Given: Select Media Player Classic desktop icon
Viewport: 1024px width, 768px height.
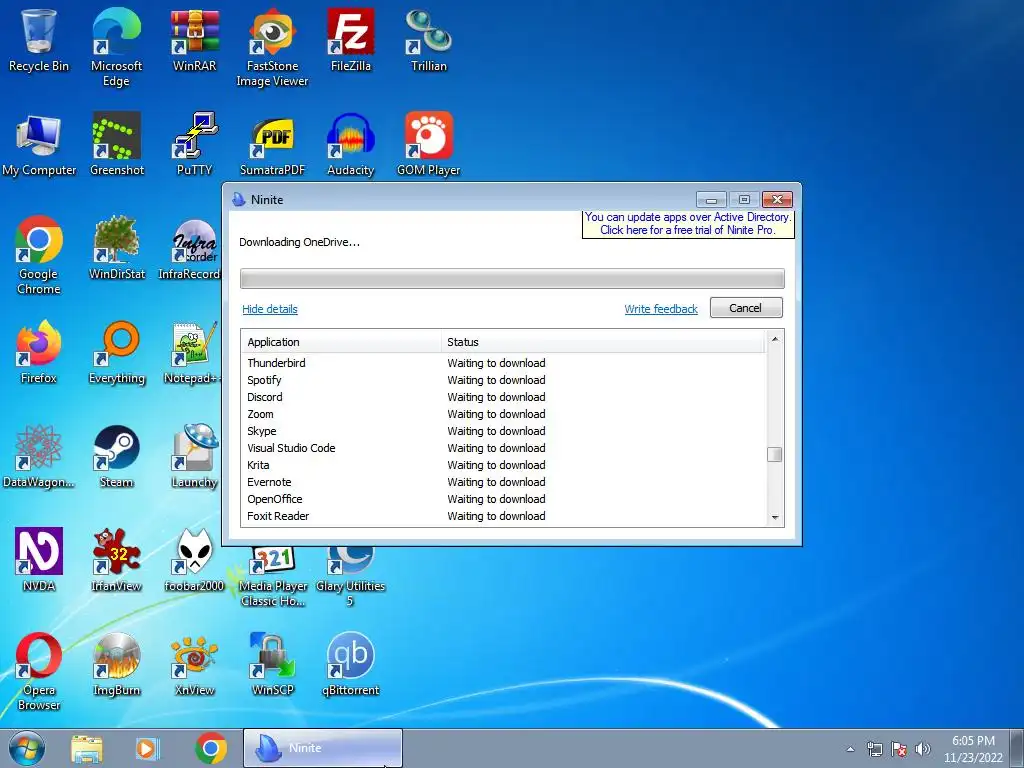Looking at the screenshot, I should click(x=272, y=576).
